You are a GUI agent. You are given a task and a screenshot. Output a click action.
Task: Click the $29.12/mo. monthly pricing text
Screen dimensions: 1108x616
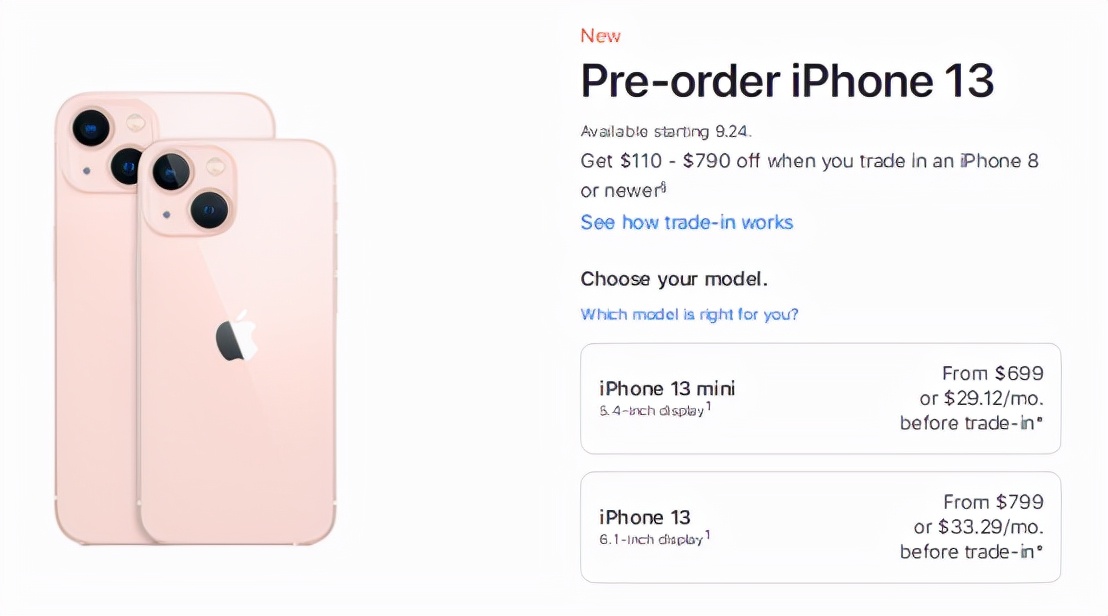coord(984,398)
